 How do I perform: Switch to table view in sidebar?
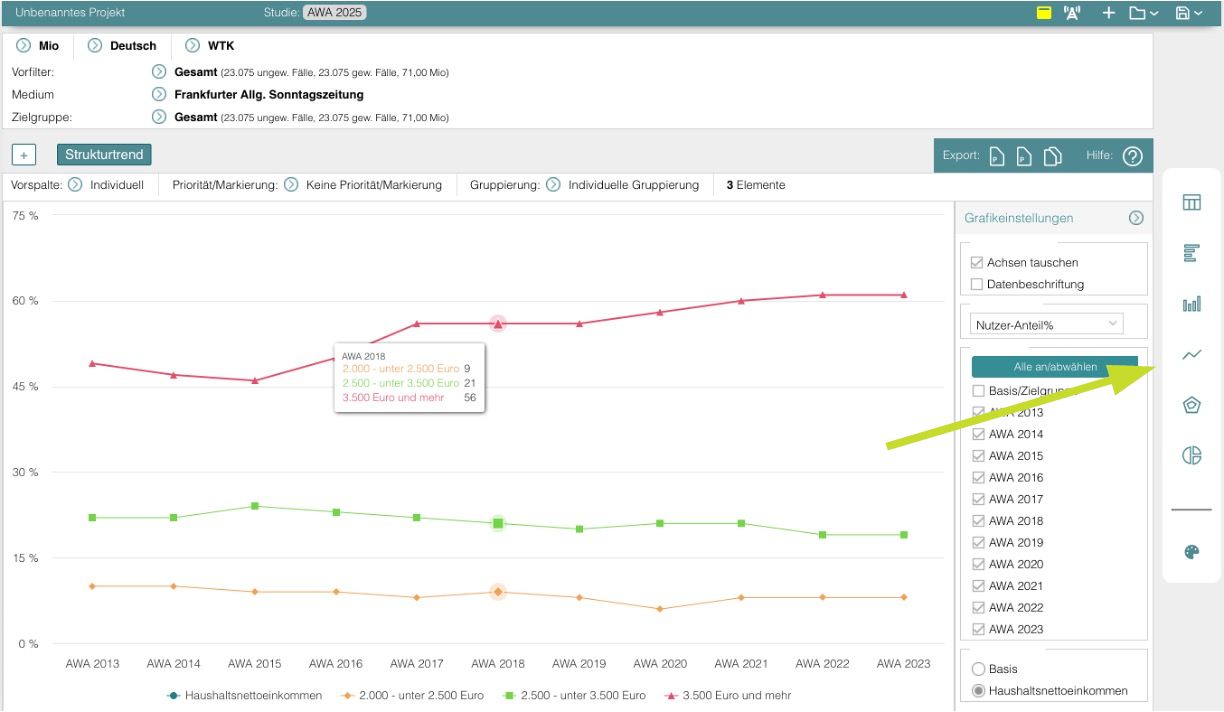tap(1191, 203)
